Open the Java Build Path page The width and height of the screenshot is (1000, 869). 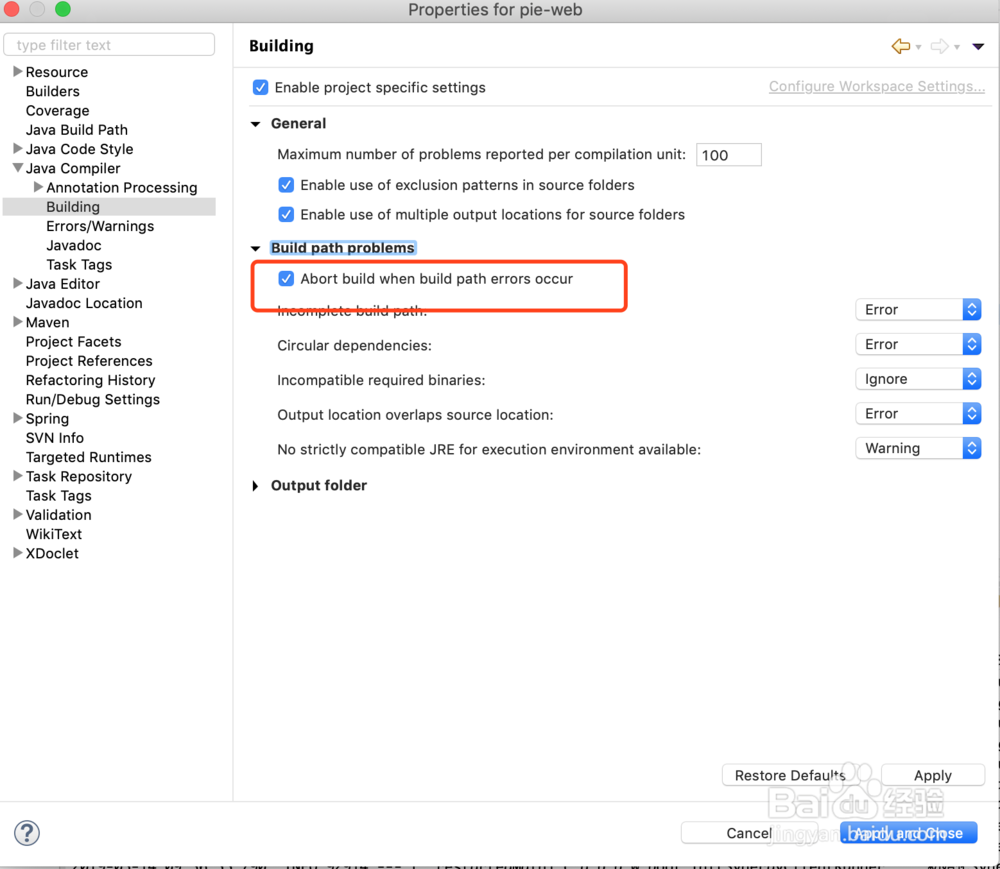(77, 130)
